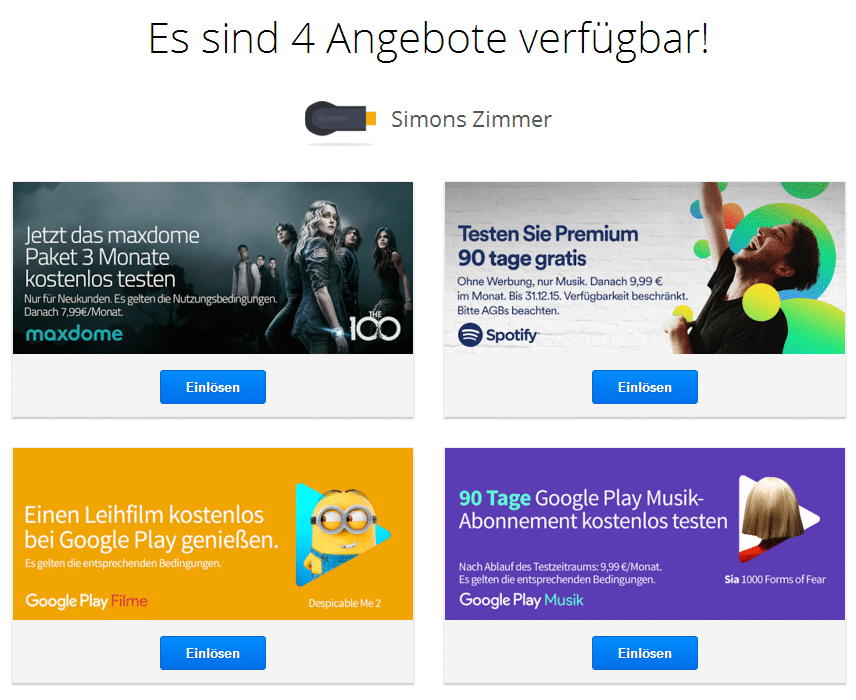856x700 pixels.
Task: Open the purple Play Musik banner
Action: click(x=645, y=534)
